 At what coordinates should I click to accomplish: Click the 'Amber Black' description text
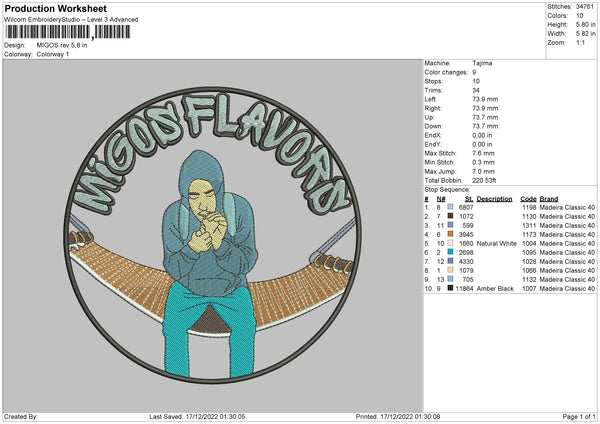(495, 289)
